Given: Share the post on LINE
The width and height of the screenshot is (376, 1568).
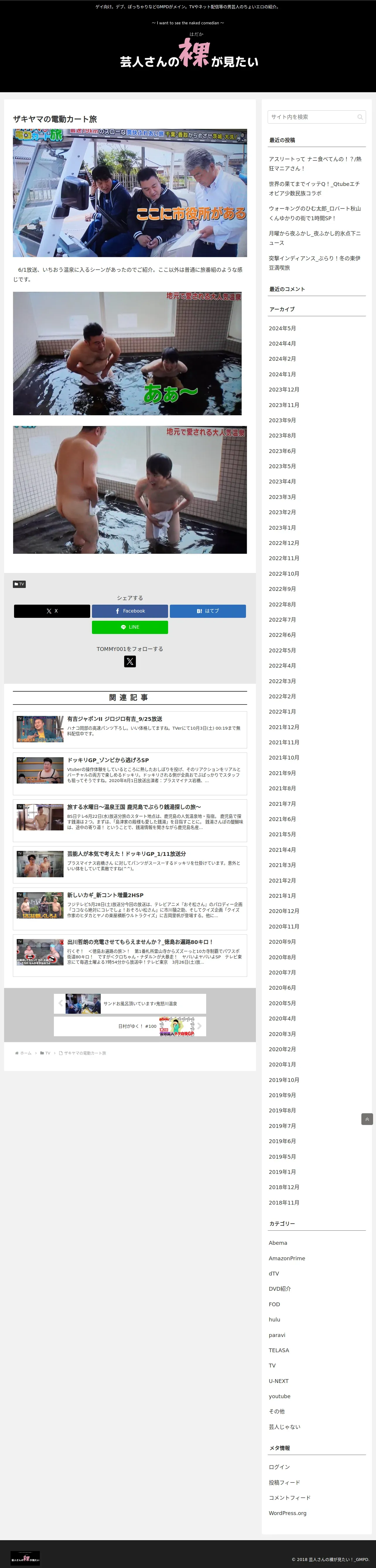Looking at the screenshot, I should pyautogui.click(x=130, y=627).
